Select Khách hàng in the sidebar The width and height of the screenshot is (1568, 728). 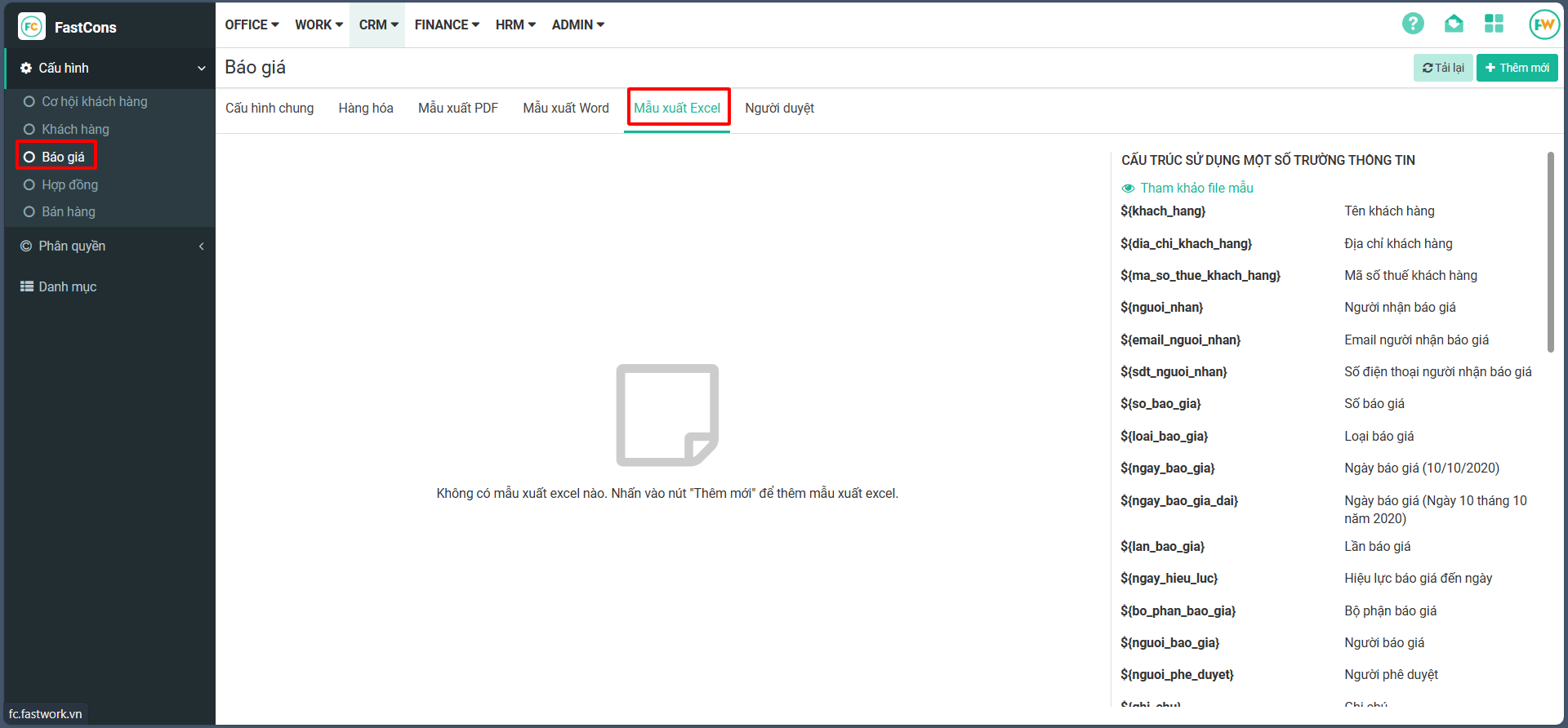[75, 129]
